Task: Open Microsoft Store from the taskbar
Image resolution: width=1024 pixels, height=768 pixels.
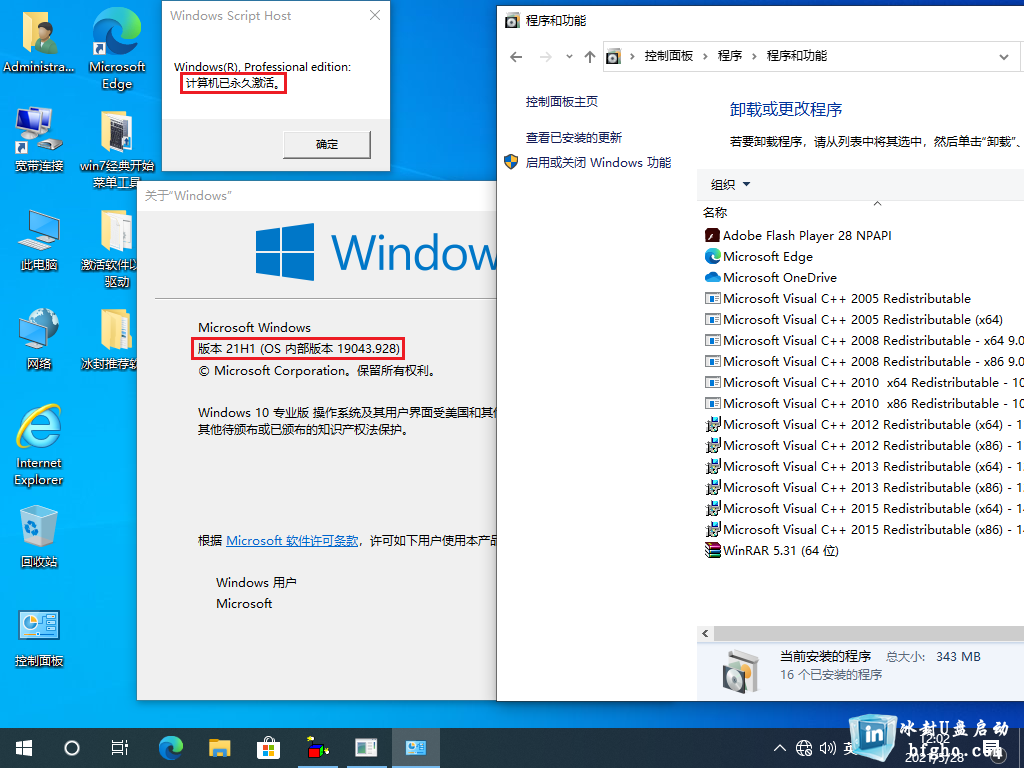Action: tap(268, 748)
